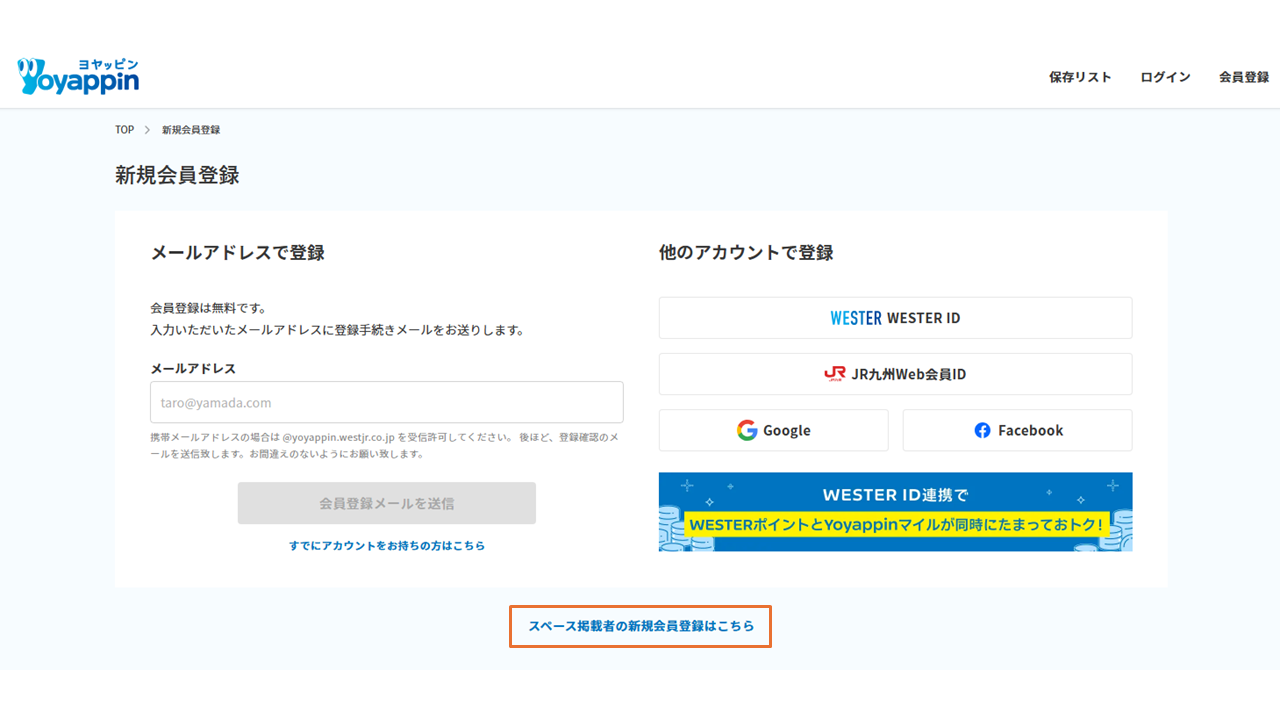Click the メールアドレスで登録 heading

(x=237, y=253)
